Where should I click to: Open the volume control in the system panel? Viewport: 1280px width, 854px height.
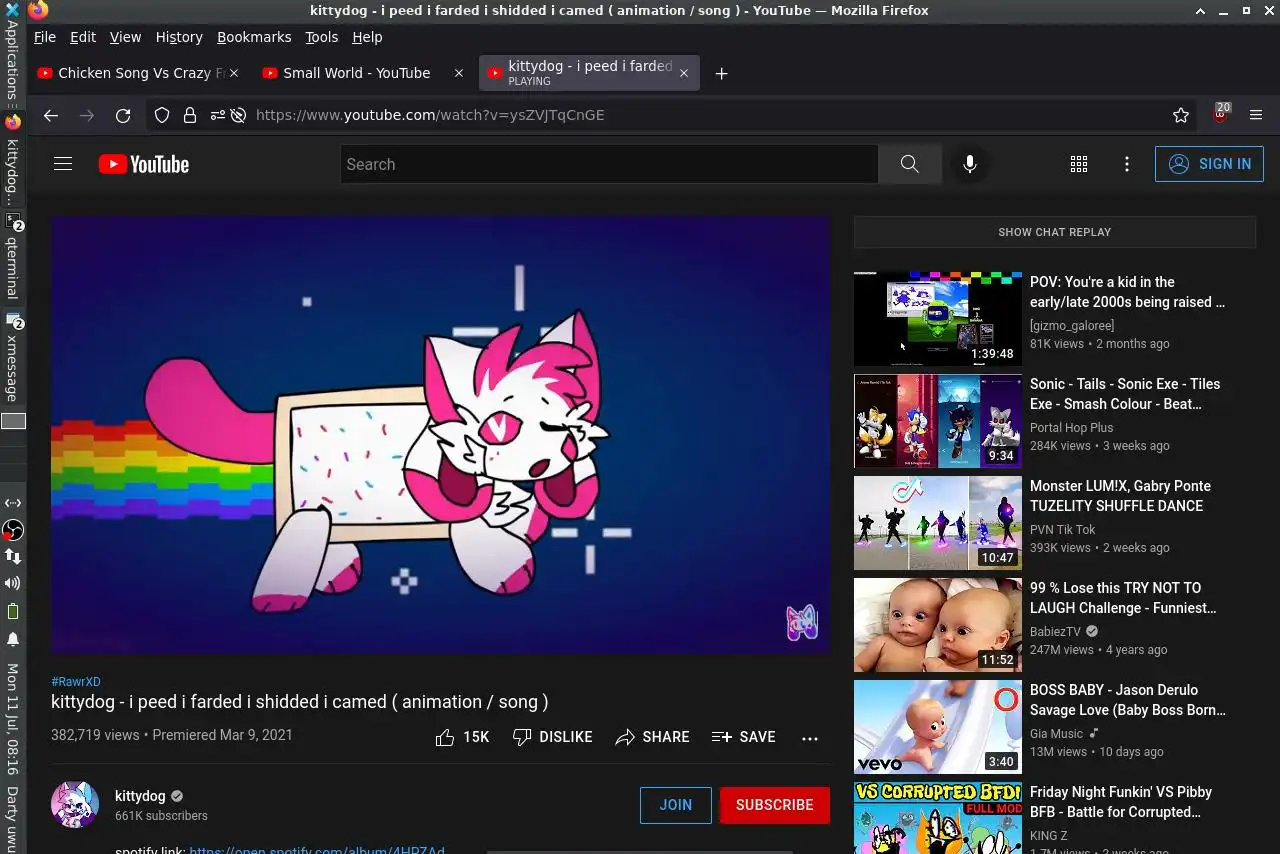(13, 583)
